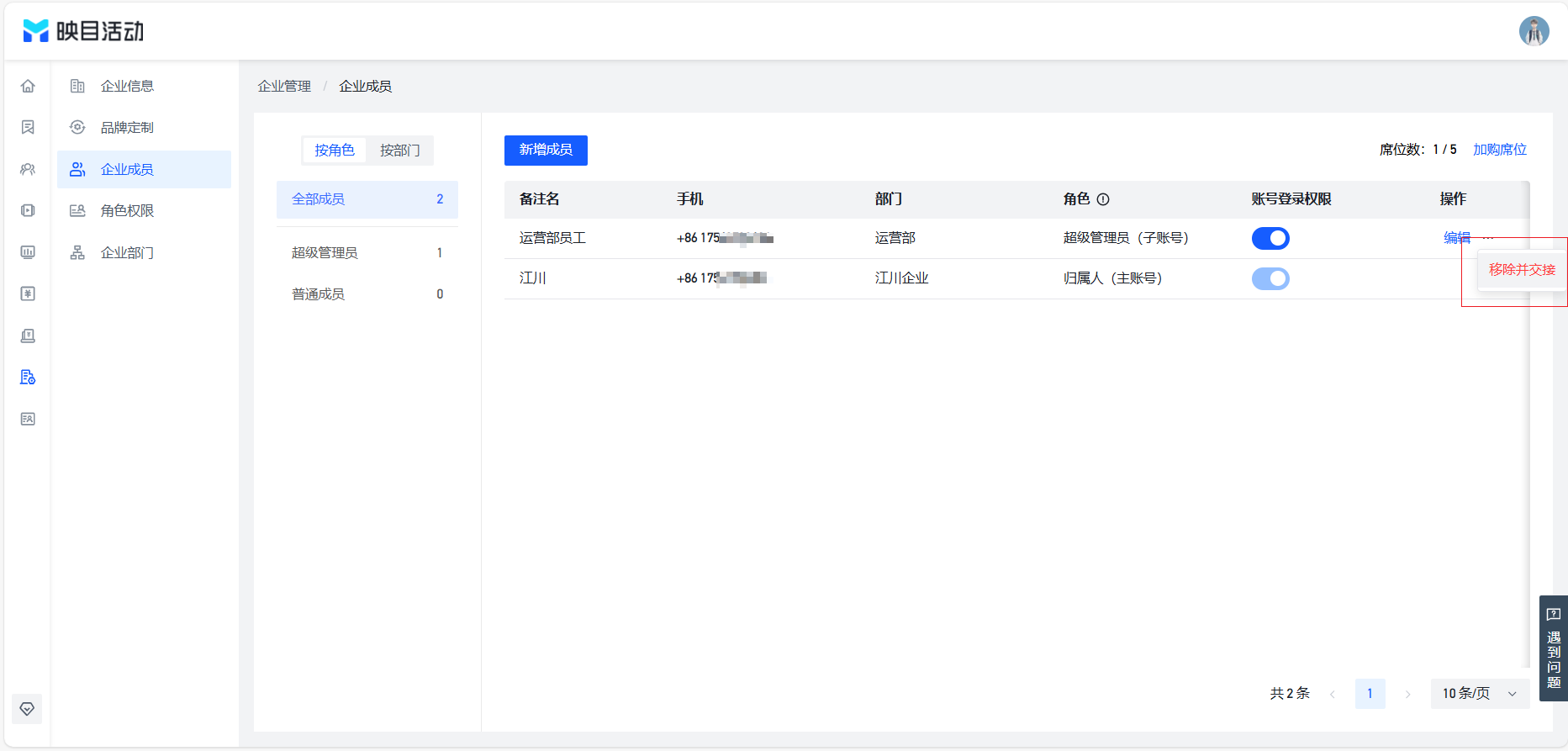This screenshot has width=1568, height=751.
Task: Select the 企业成员 menu item
Action: [x=144, y=169]
